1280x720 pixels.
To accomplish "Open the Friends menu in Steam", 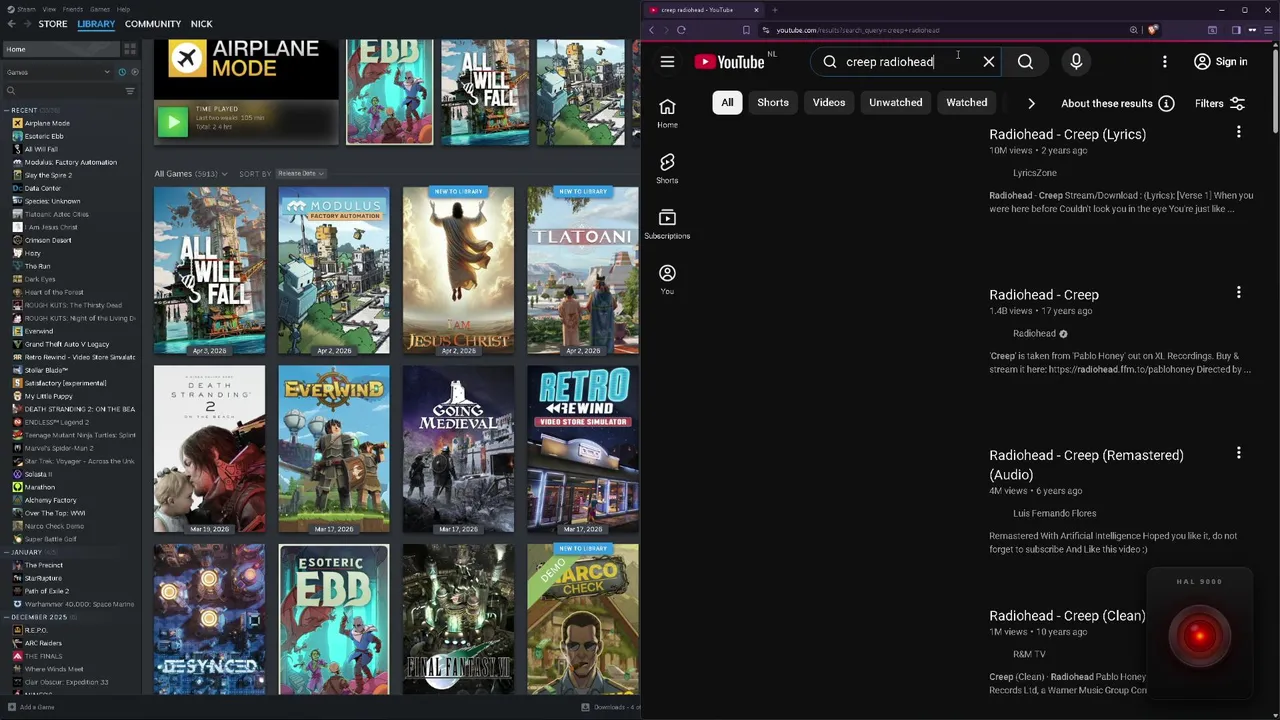I will (73, 9).
